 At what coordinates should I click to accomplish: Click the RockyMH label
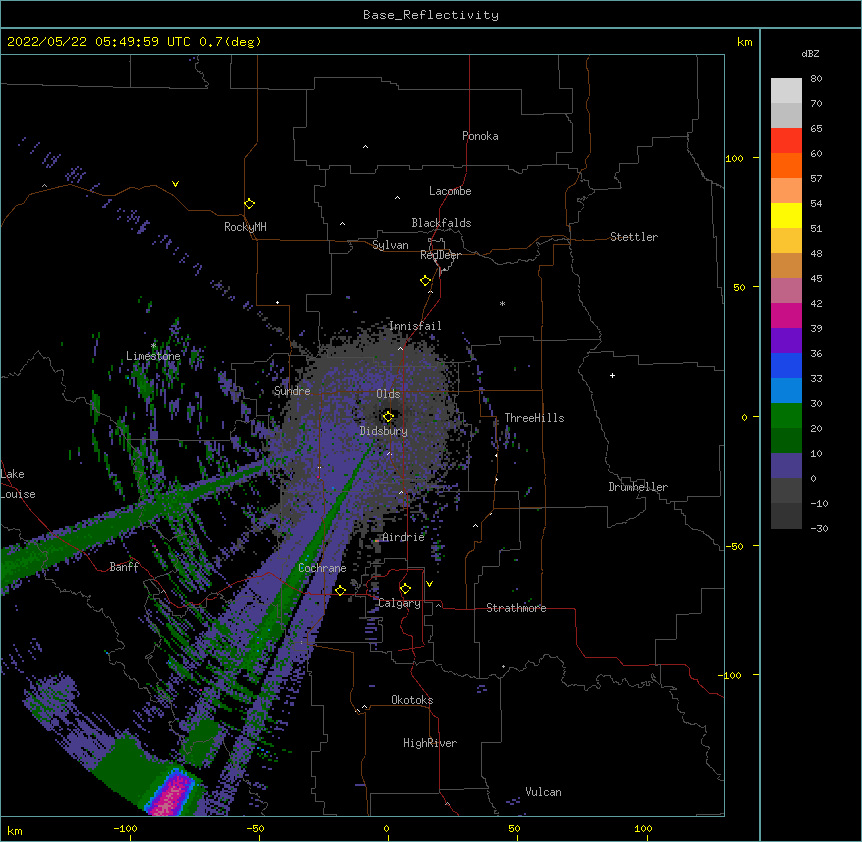245,227
